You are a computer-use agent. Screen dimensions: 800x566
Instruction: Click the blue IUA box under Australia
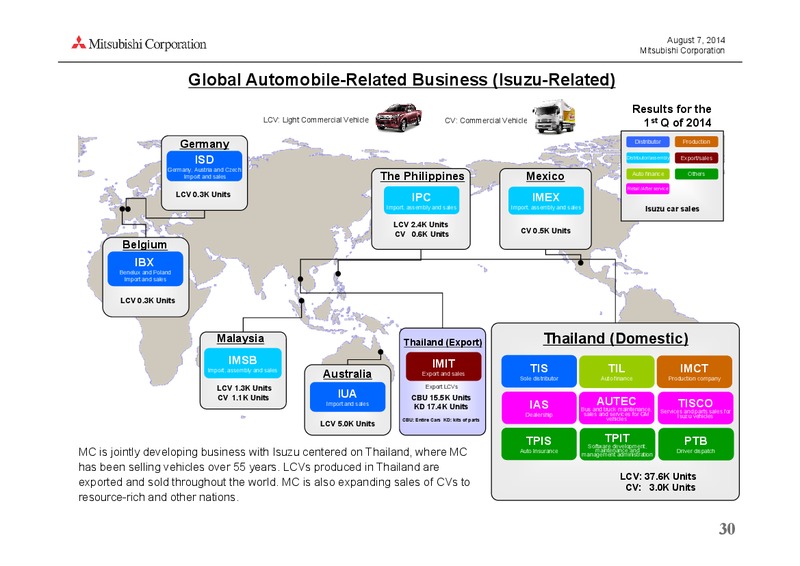(x=347, y=397)
